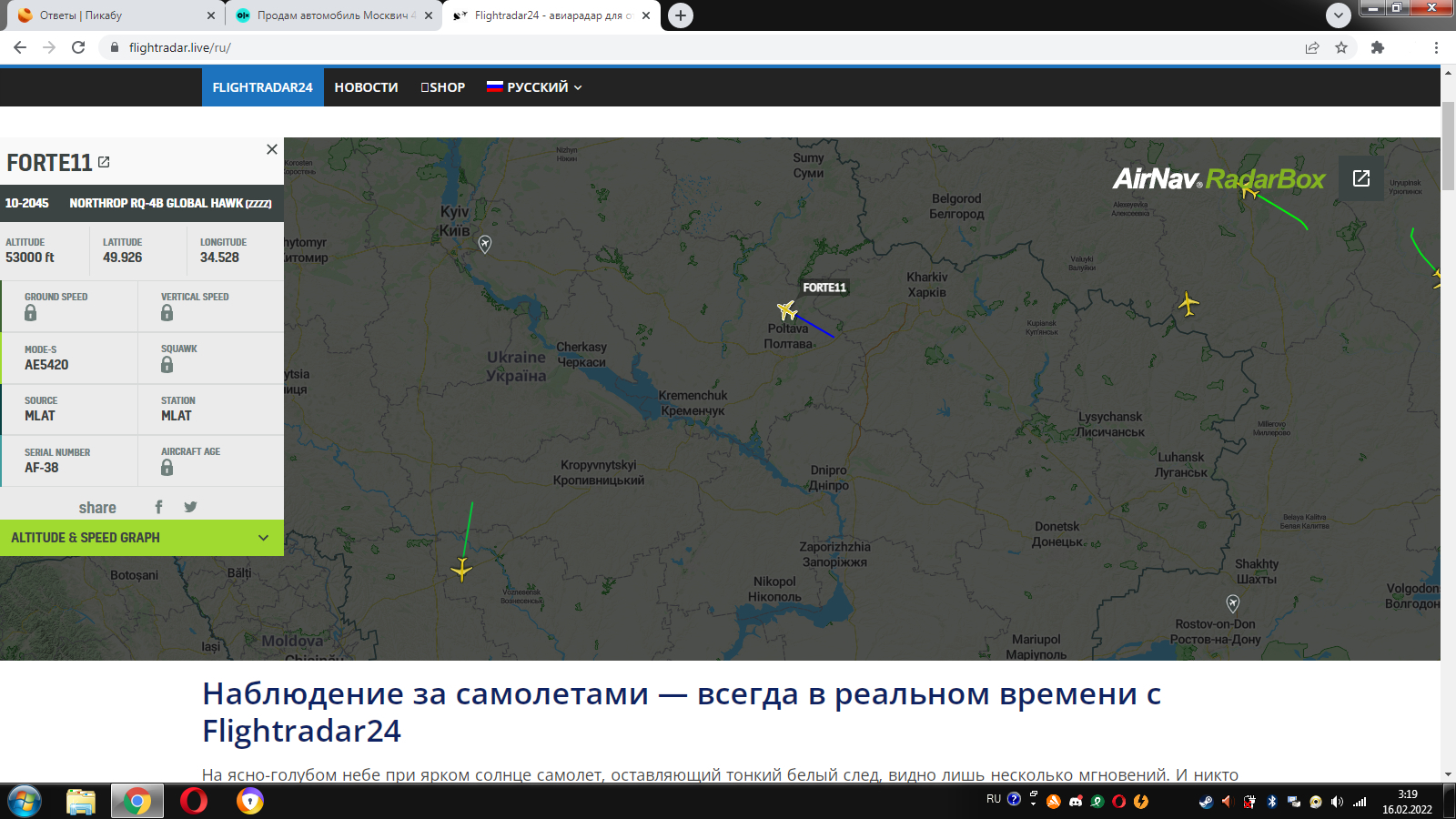
Task: Click the Mode-S value AE5420
Action: [46, 365]
